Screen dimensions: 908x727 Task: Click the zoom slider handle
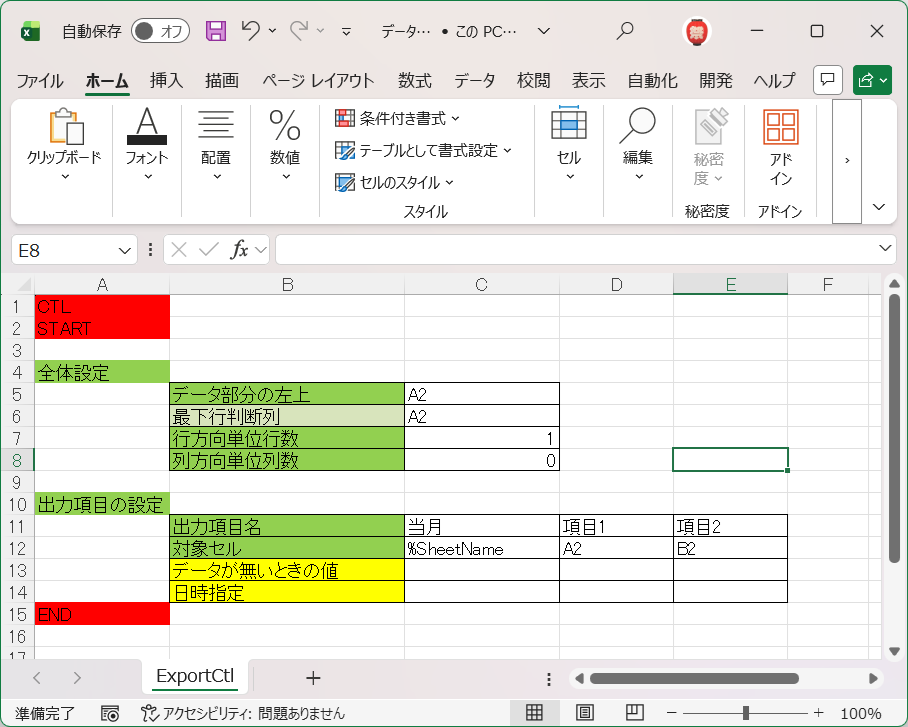746,713
